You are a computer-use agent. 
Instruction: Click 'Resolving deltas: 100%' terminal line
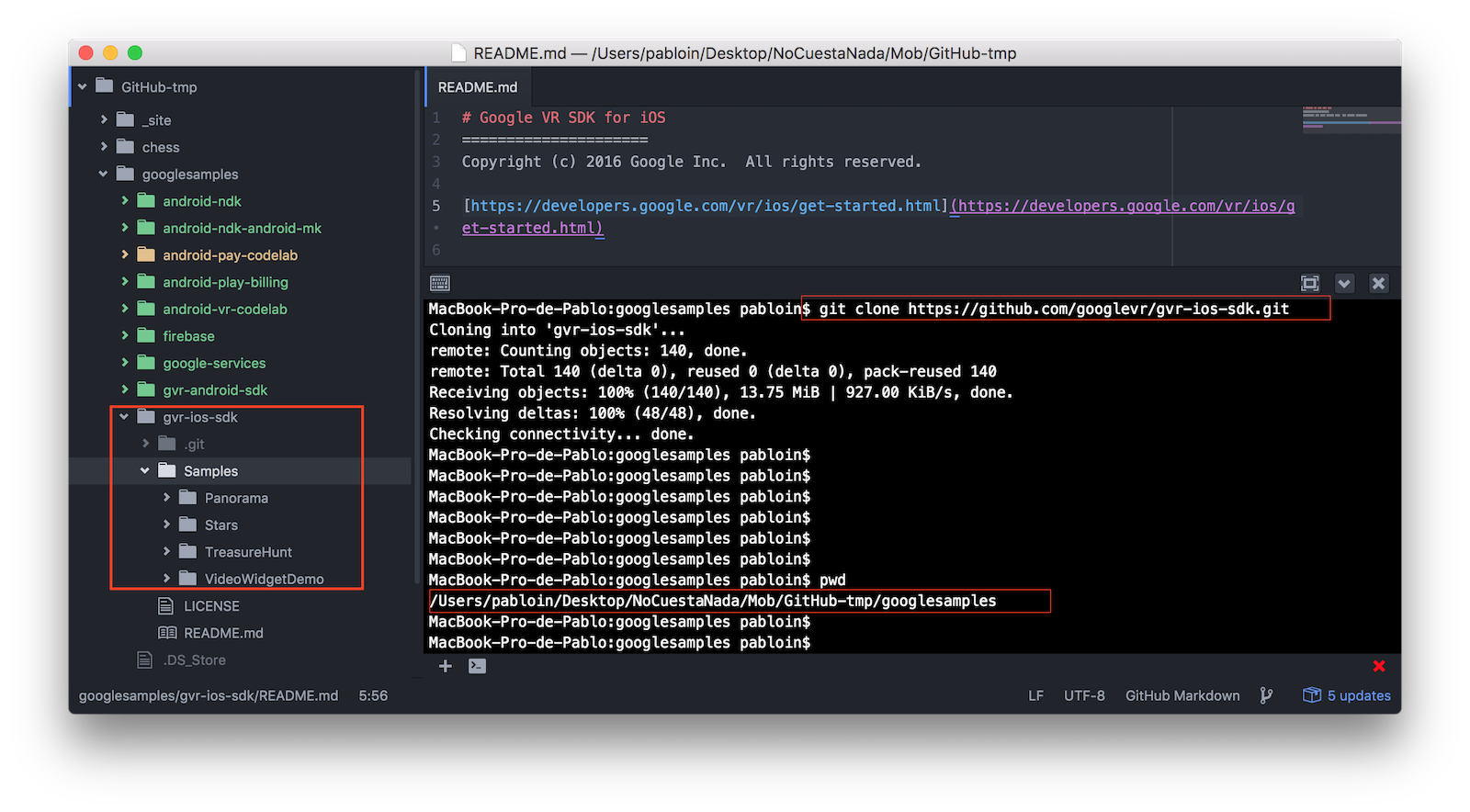click(593, 413)
